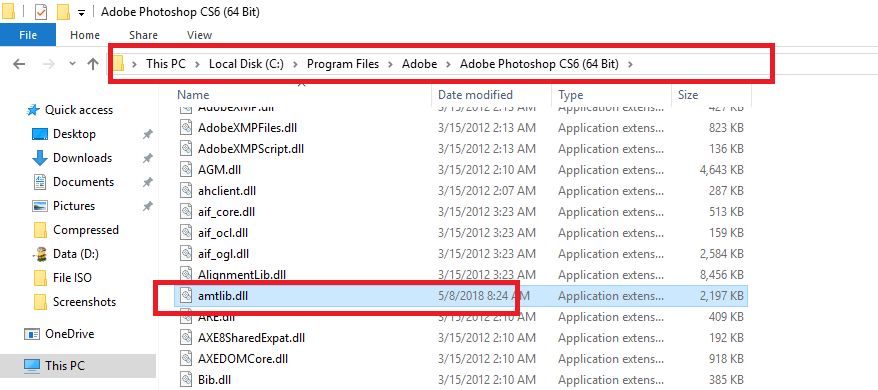Select the AdobeXMPScript.dll file icon
Viewport: 878px width, 390px height.
click(186, 148)
